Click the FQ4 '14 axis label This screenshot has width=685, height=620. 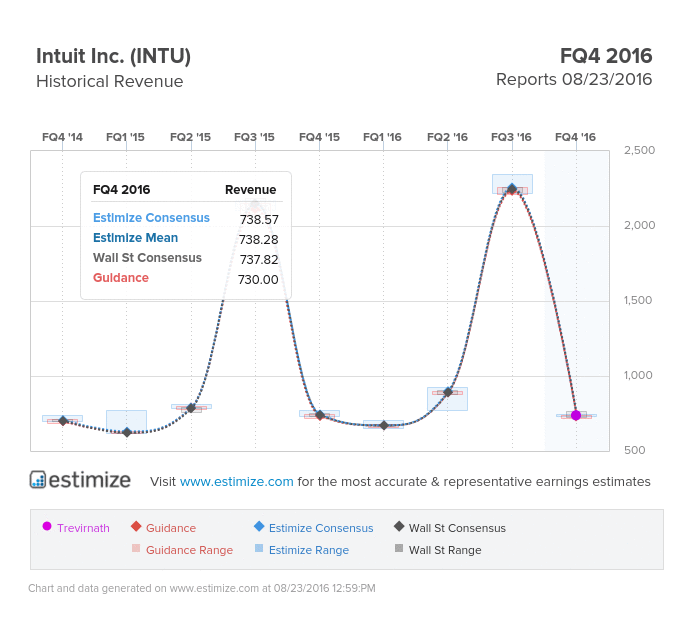click(x=62, y=137)
